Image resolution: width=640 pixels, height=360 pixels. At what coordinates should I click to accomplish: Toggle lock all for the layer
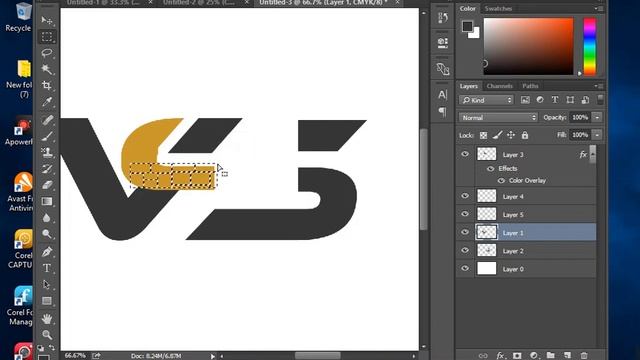[x=525, y=135]
